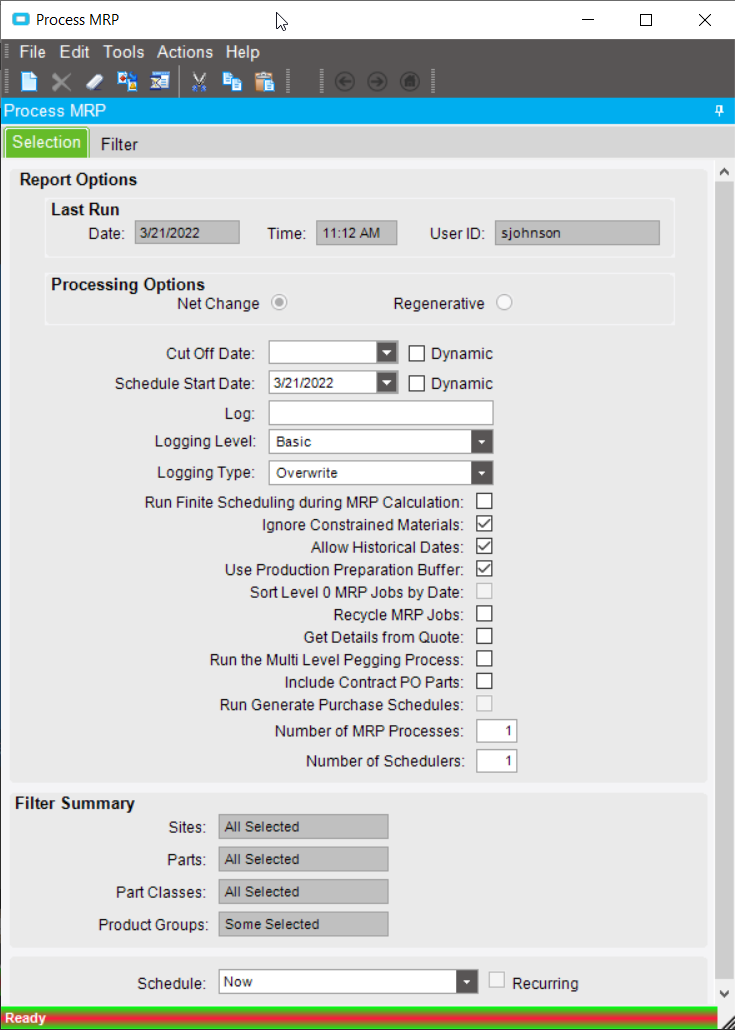Screen dimensions: 735x1030
Task: Uncheck Use Production Preparation Buffer
Action: click(x=484, y=569)
